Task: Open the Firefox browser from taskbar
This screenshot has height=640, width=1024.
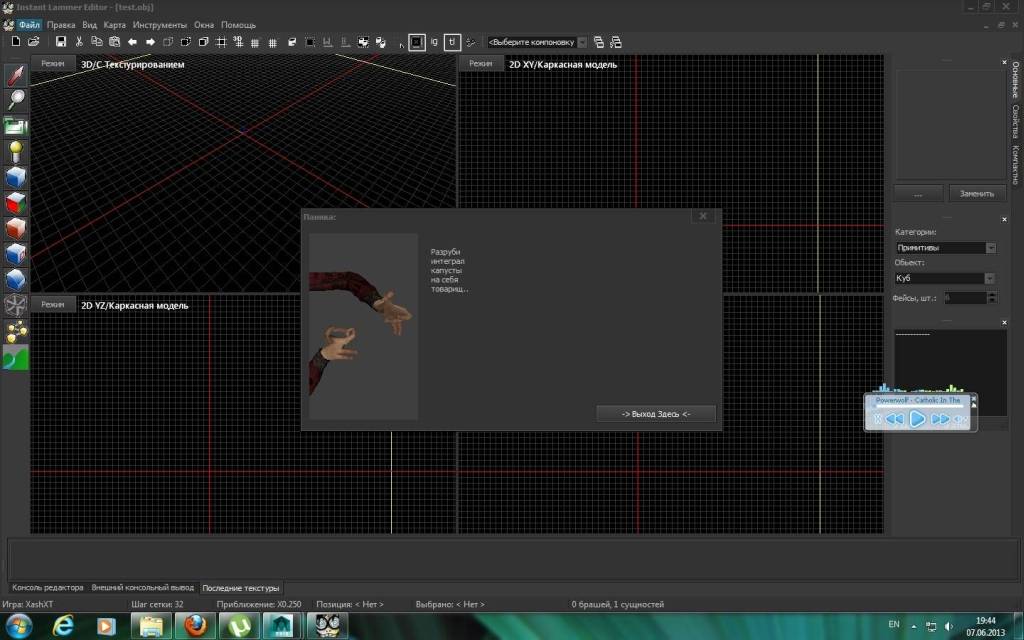Action: pos(196,625)
